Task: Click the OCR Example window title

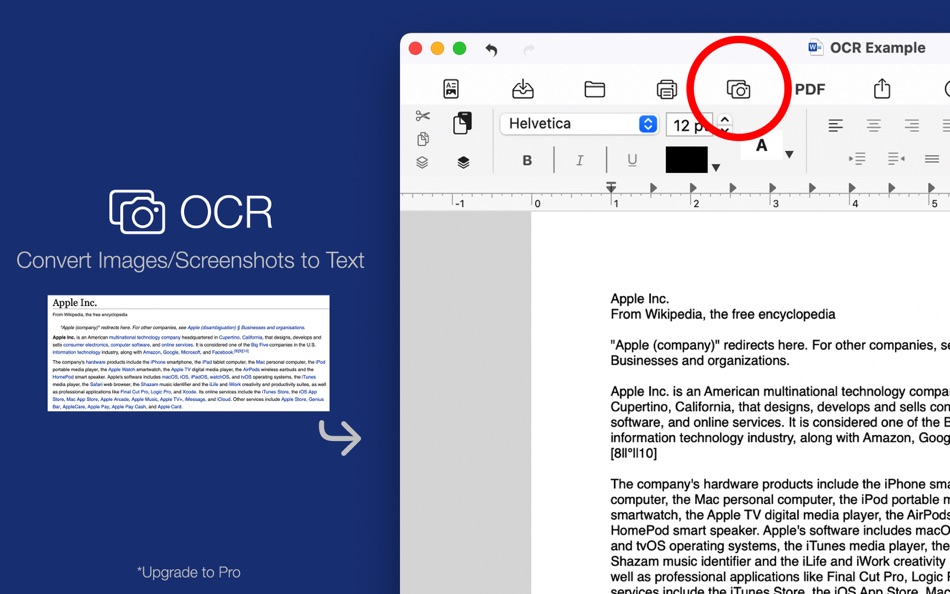Action: [878, 48]
